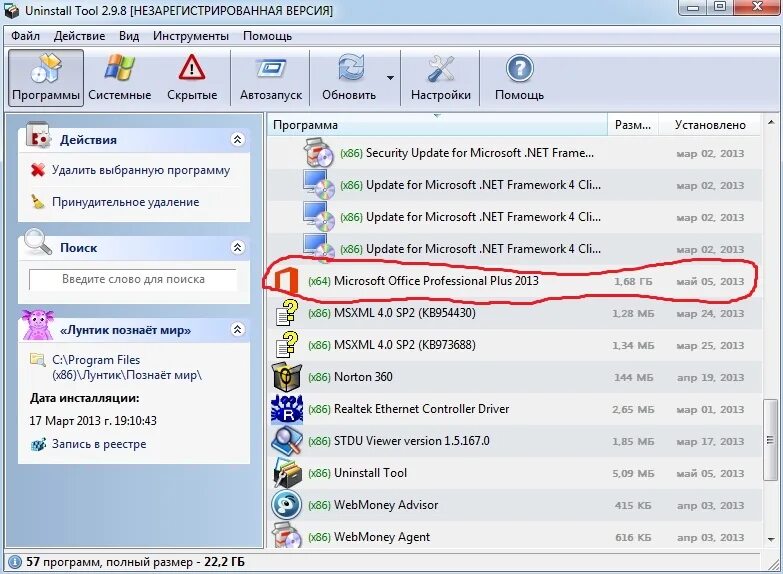
Task: Click Принудительное удаление link
Action: (125, 202)
